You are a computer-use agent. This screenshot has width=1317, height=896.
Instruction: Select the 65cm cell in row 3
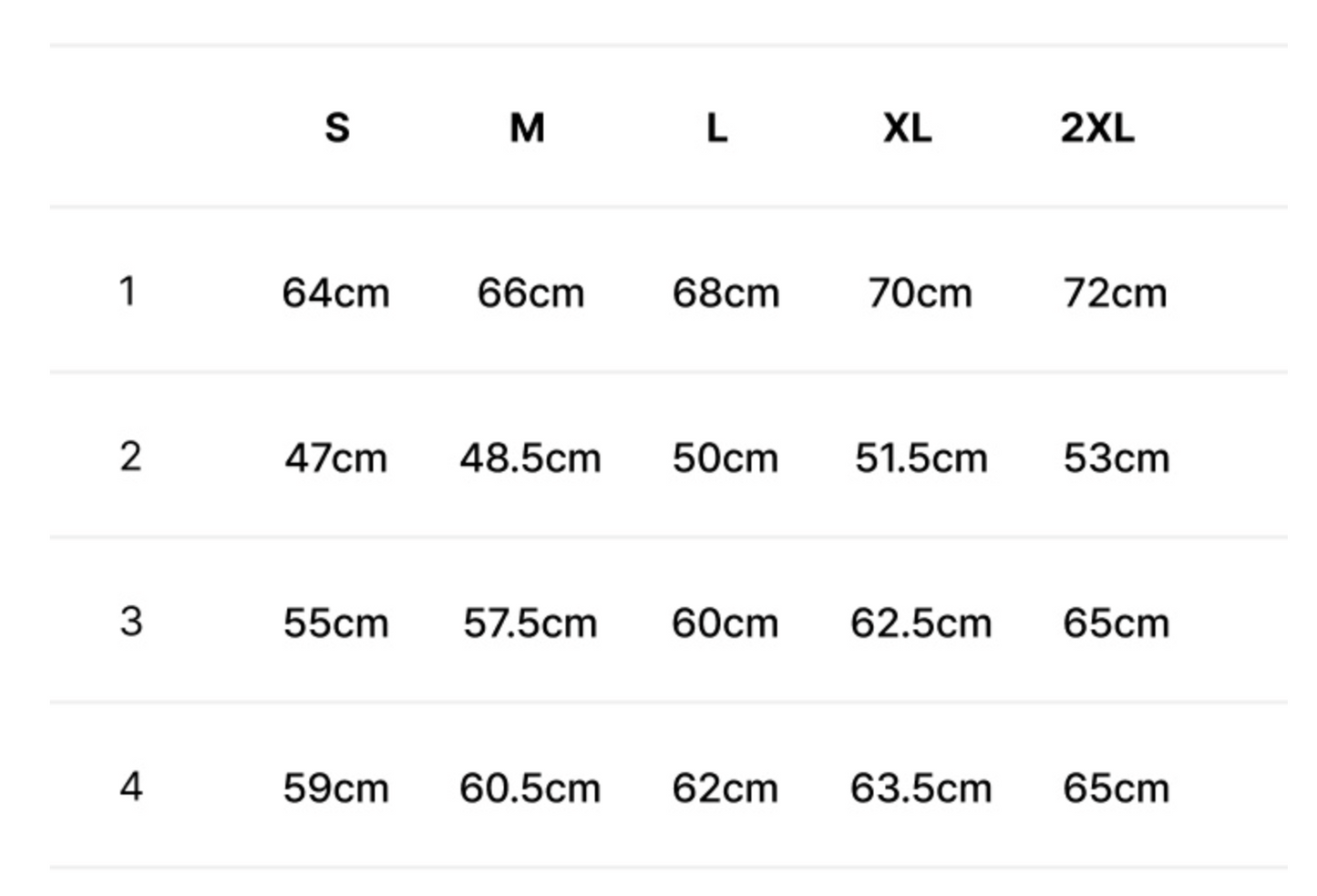coord(1116,623)
